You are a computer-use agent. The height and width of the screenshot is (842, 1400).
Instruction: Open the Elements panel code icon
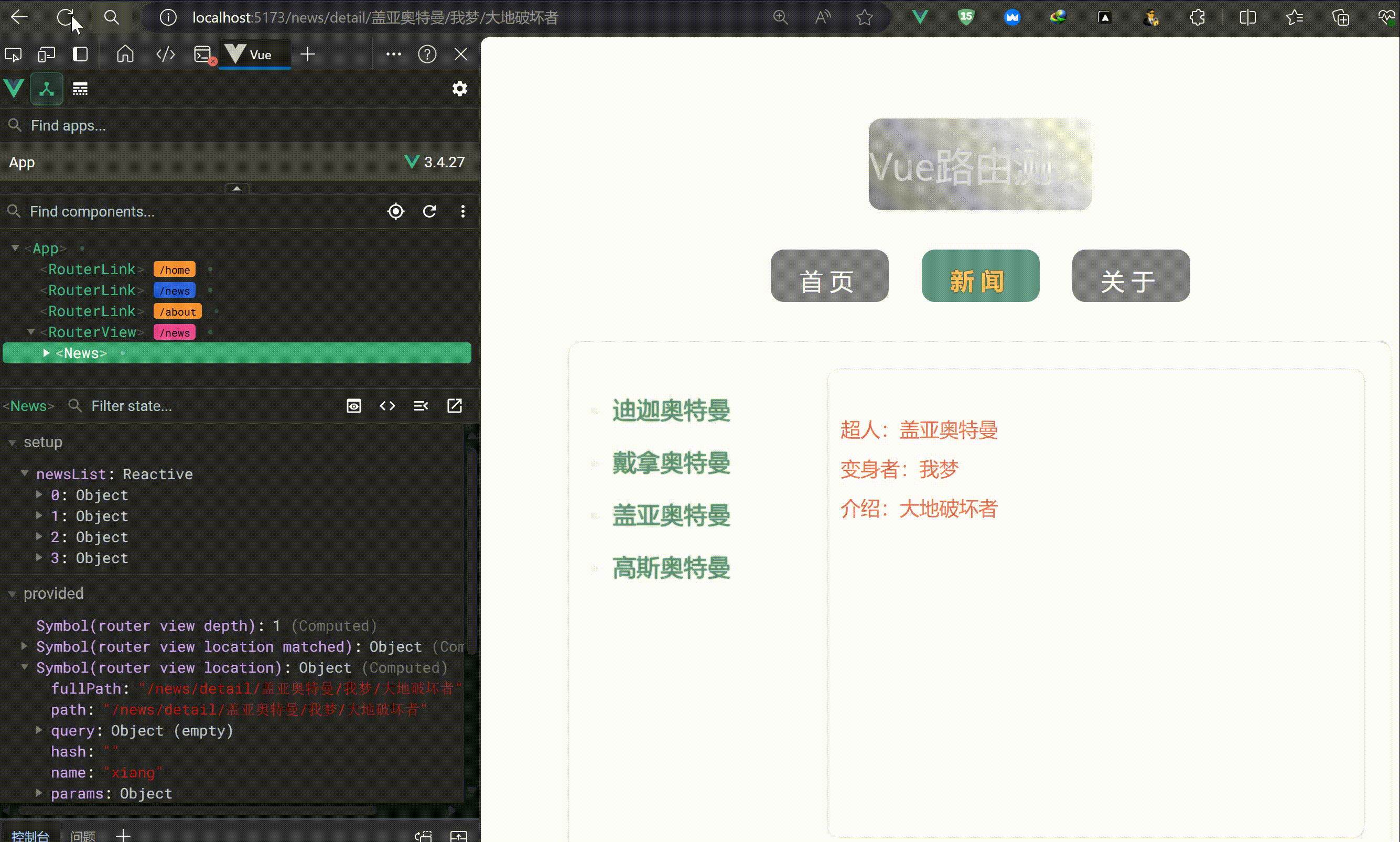[166, 55]
